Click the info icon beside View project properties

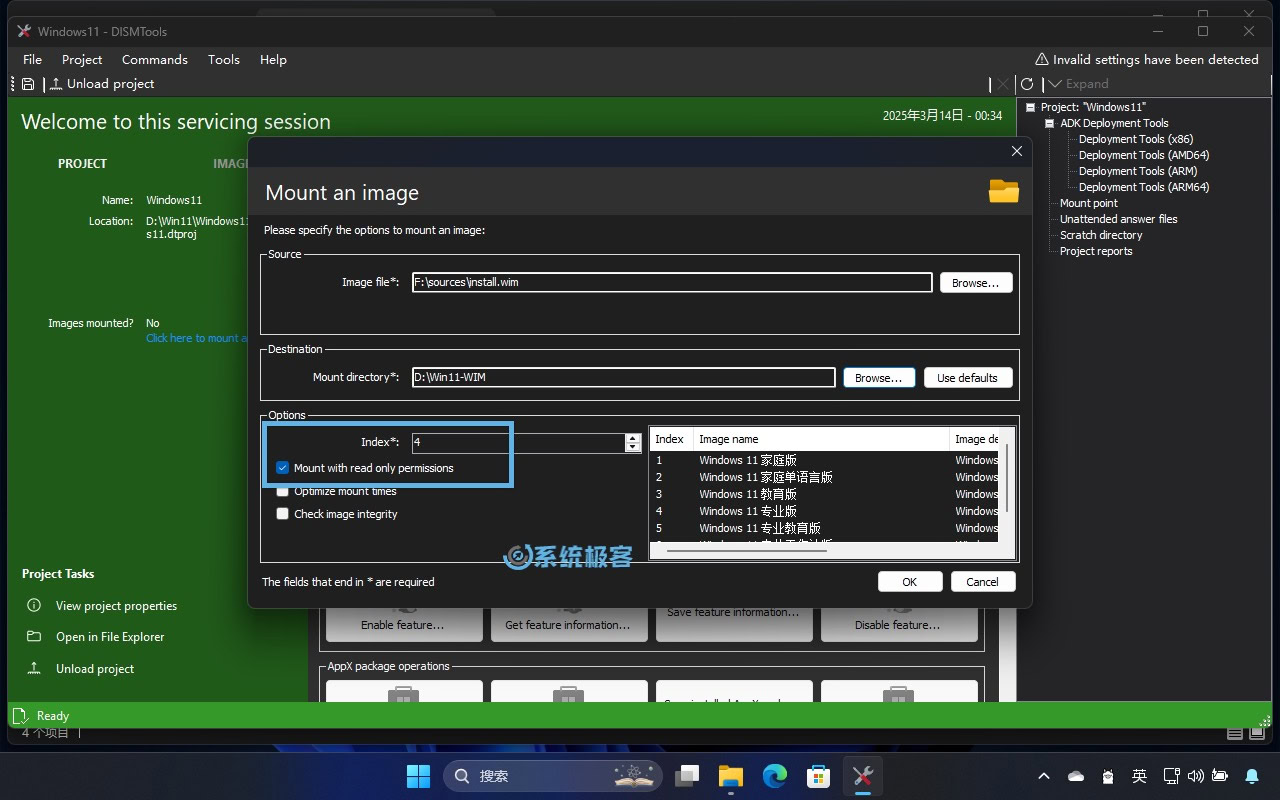34,606
